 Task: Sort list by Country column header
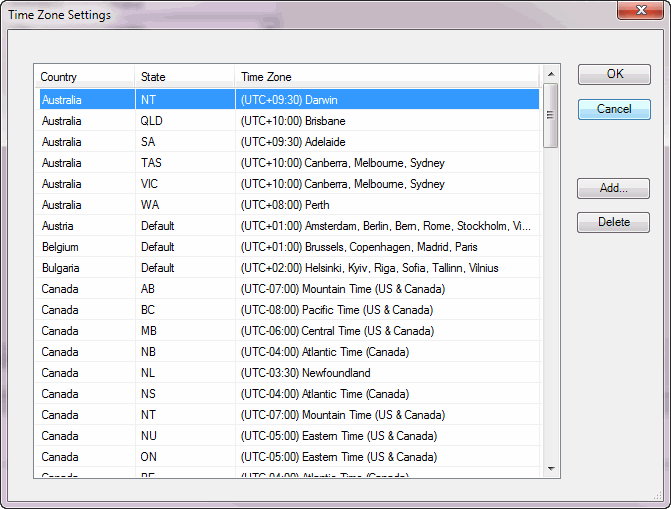84,77
